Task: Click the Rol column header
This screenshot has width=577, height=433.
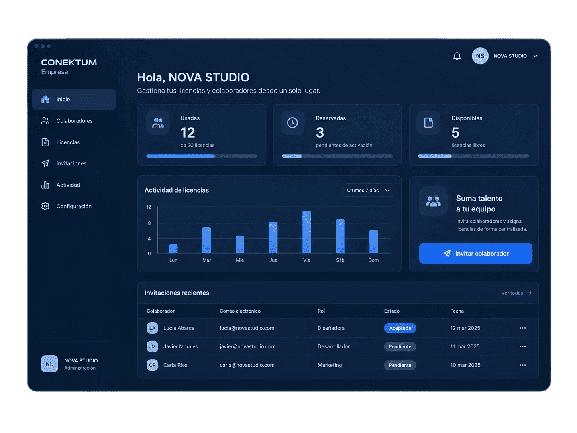Action: [321, 311]
